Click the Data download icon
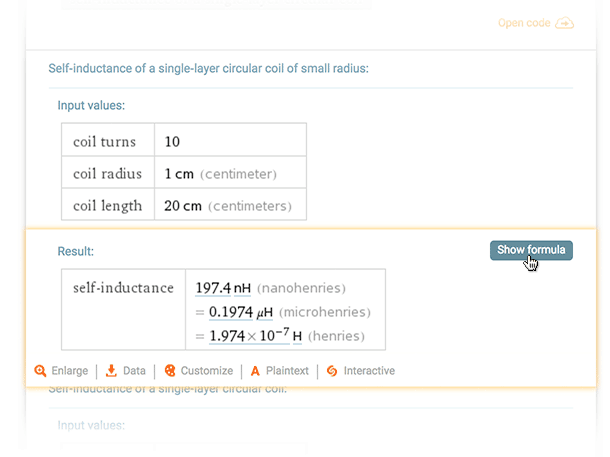The image size is (610, 457). (112, 370)
